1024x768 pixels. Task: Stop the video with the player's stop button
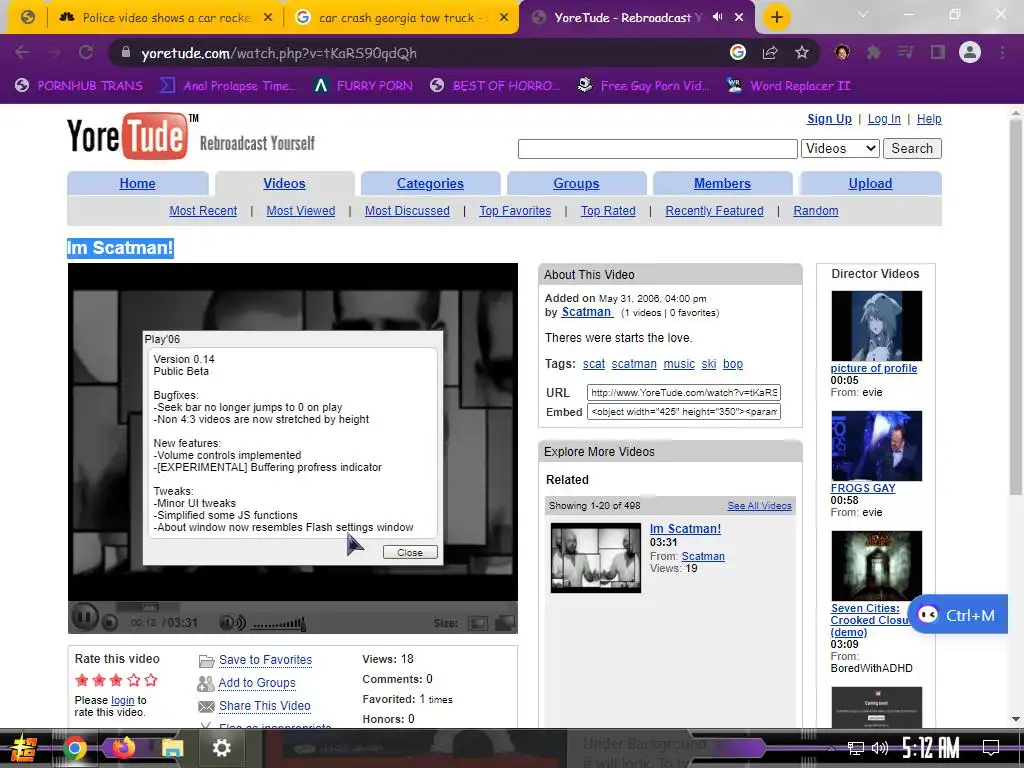(x=110, y=622)
